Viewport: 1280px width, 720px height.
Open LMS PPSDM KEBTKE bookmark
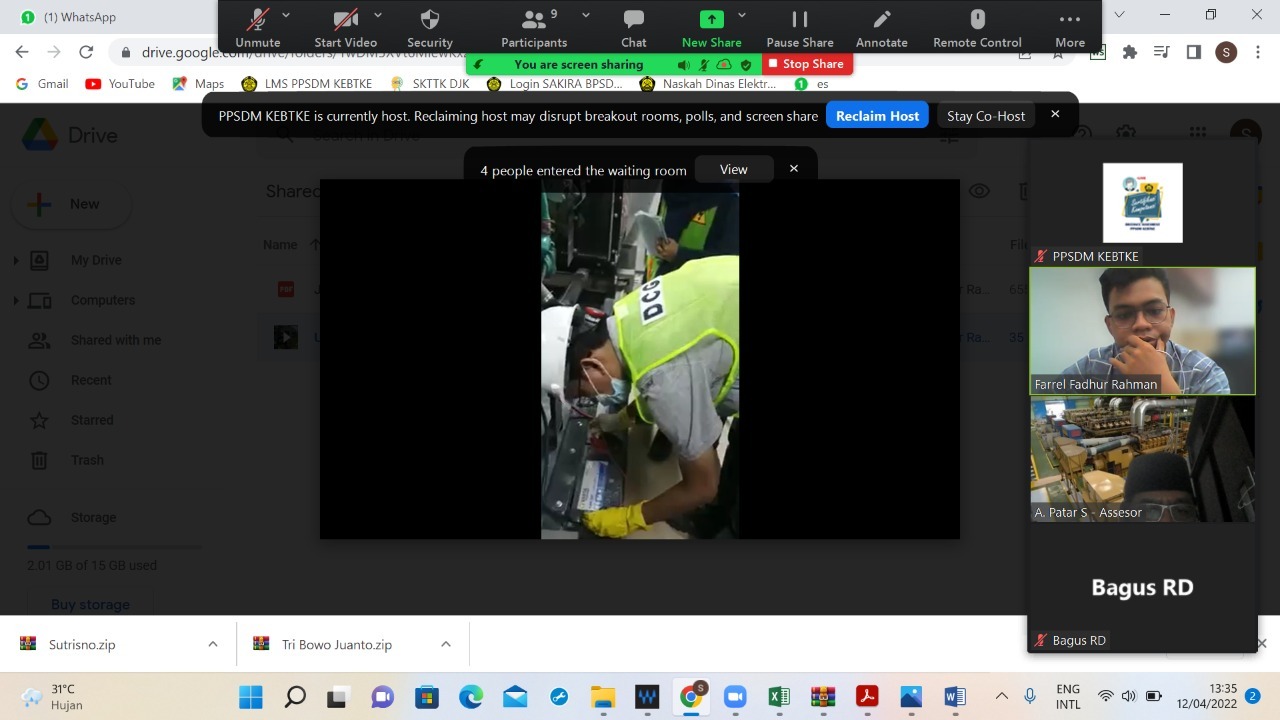pyautogui.click(x=307, y=84)
